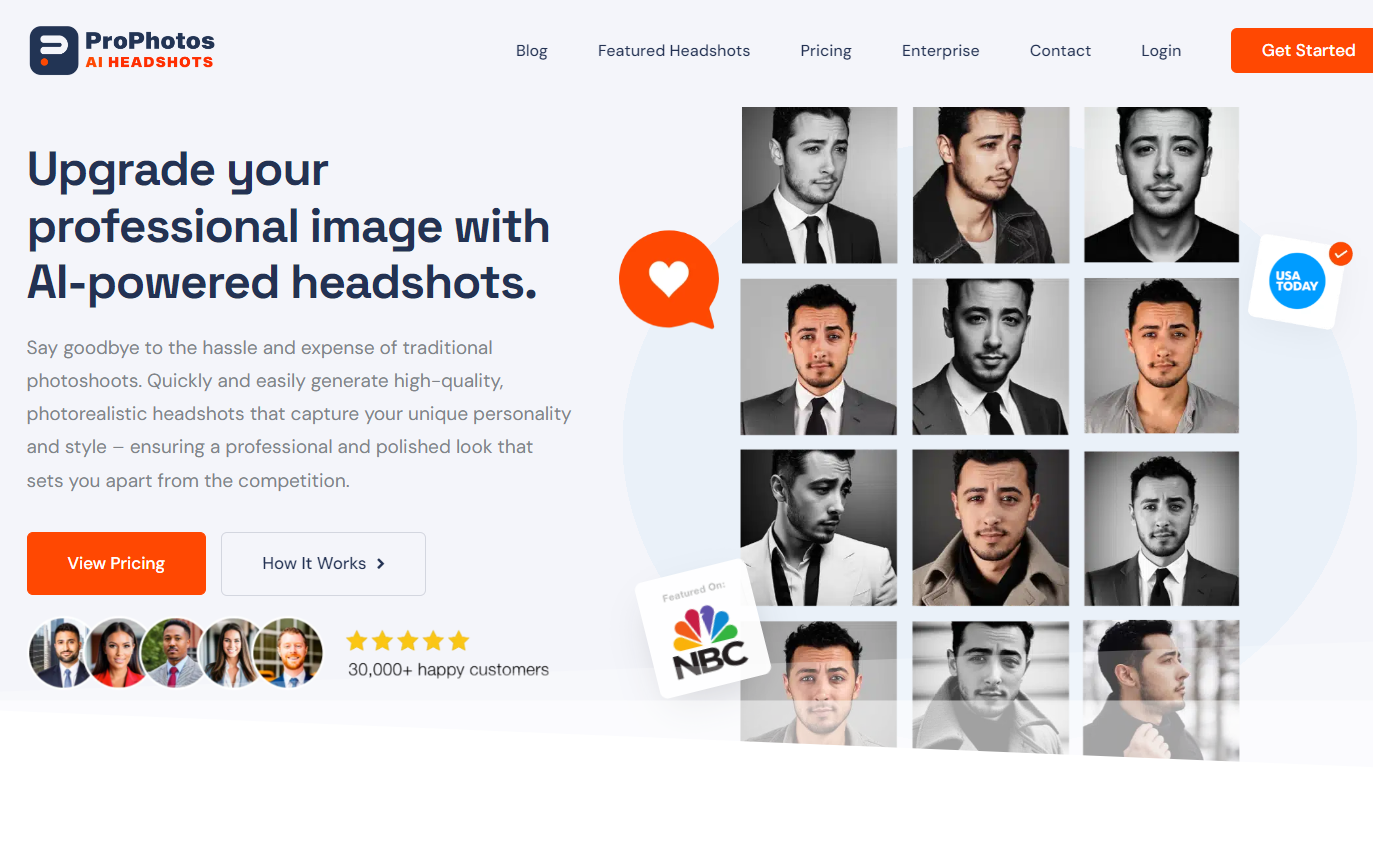The image size is (1373, 852).
Task: Click the red-haired man customer avatar
Action: click(288, 653)
